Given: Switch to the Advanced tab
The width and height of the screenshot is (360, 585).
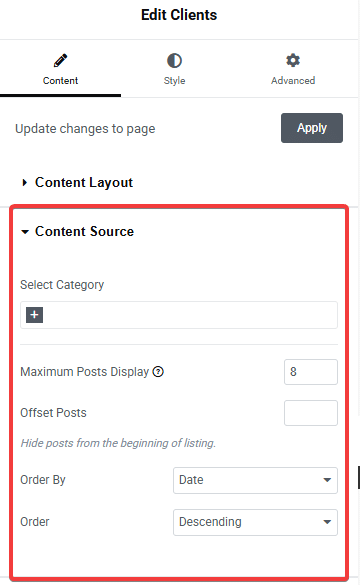Looking at the screenshot, I should click(293, 70).
